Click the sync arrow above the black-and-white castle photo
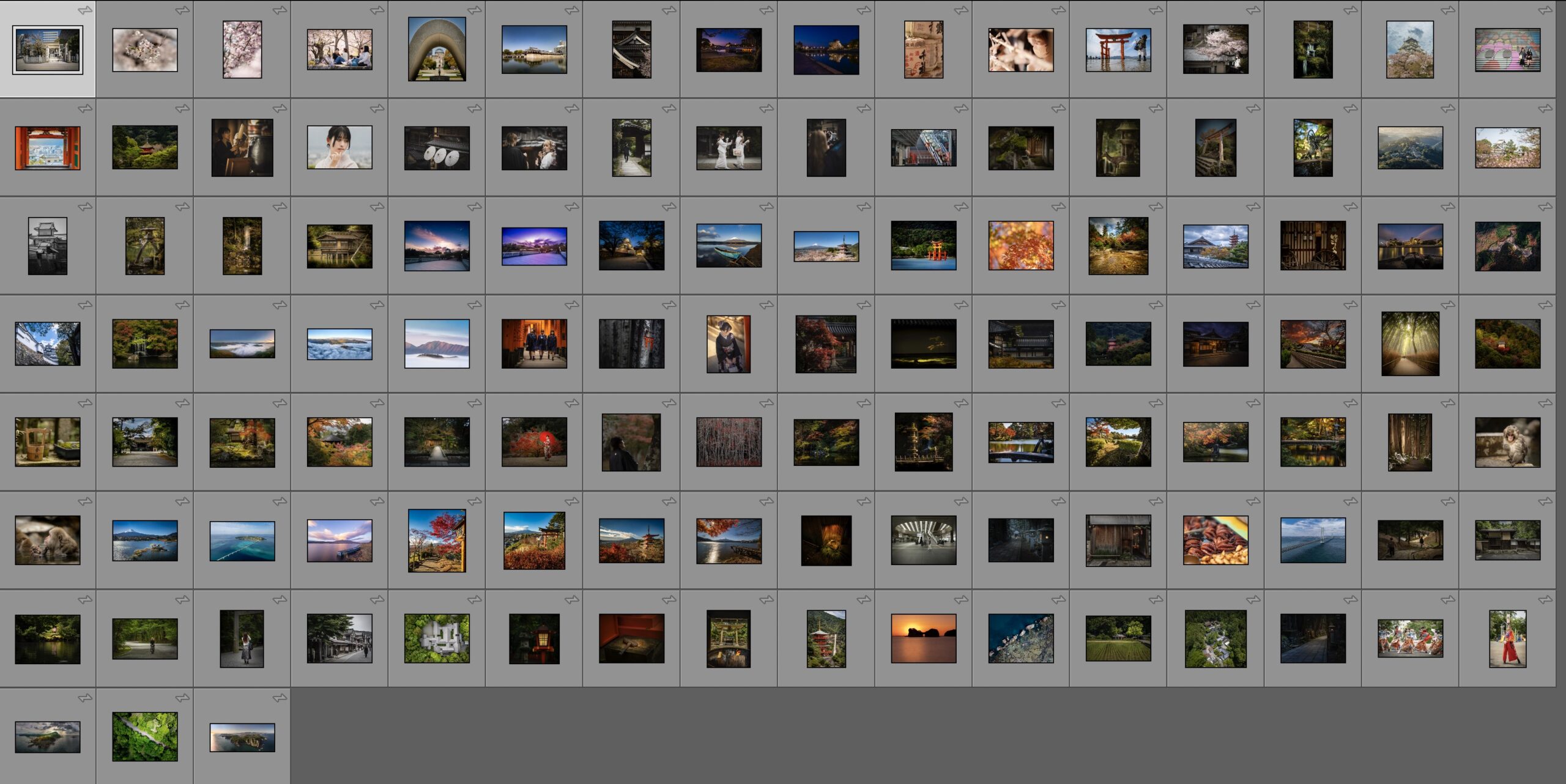This screenshot has height=784, width=1566. point(85,207)
